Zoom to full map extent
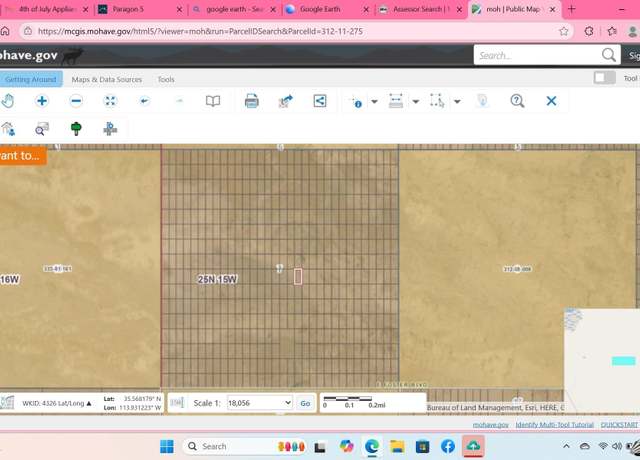Image resolution: width=640 pixels, height=460 pixels. [110, 101]
